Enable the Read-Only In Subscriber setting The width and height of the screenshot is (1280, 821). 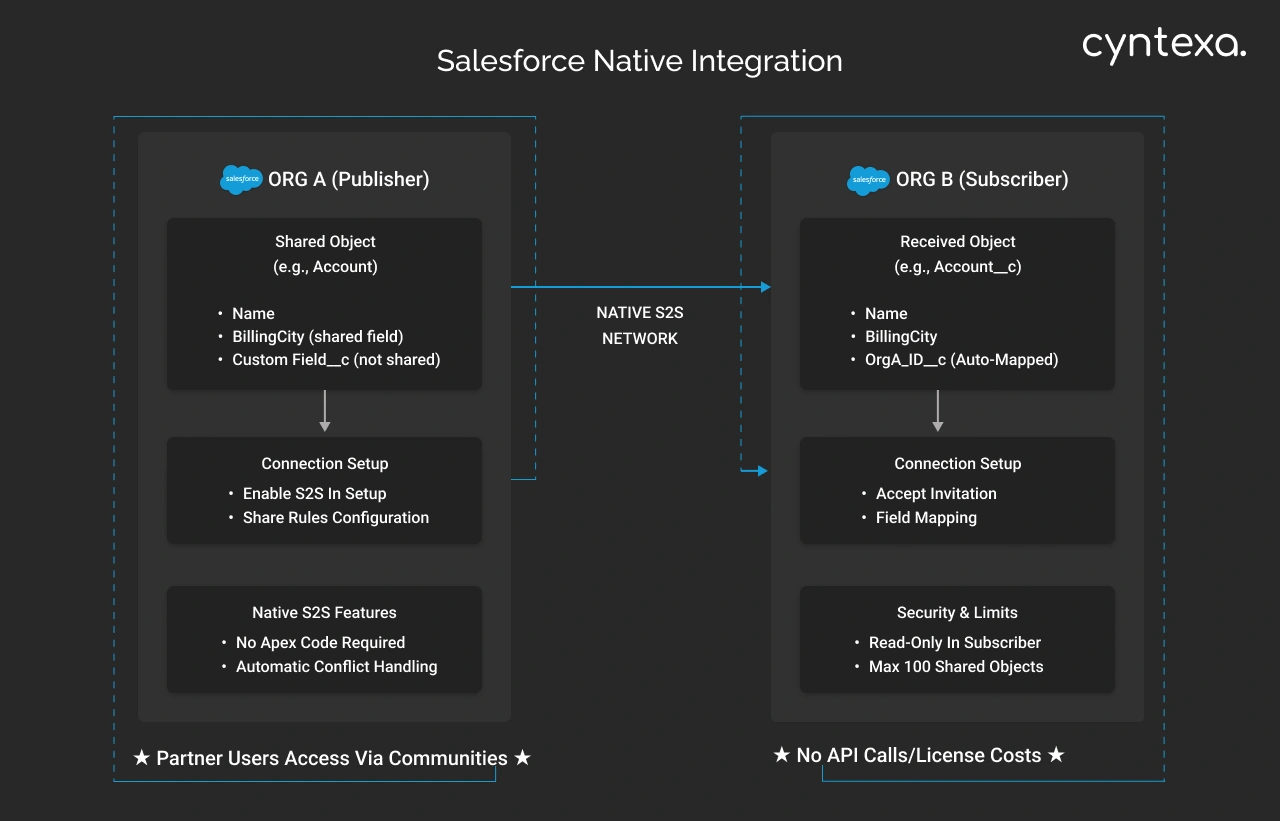point(953,642)
